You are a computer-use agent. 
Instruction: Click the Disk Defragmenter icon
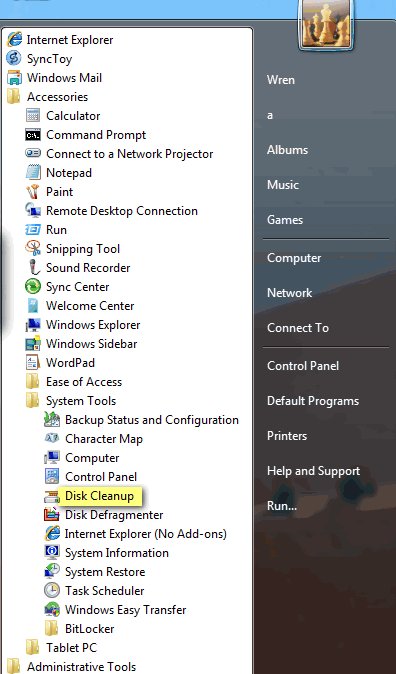52,515
